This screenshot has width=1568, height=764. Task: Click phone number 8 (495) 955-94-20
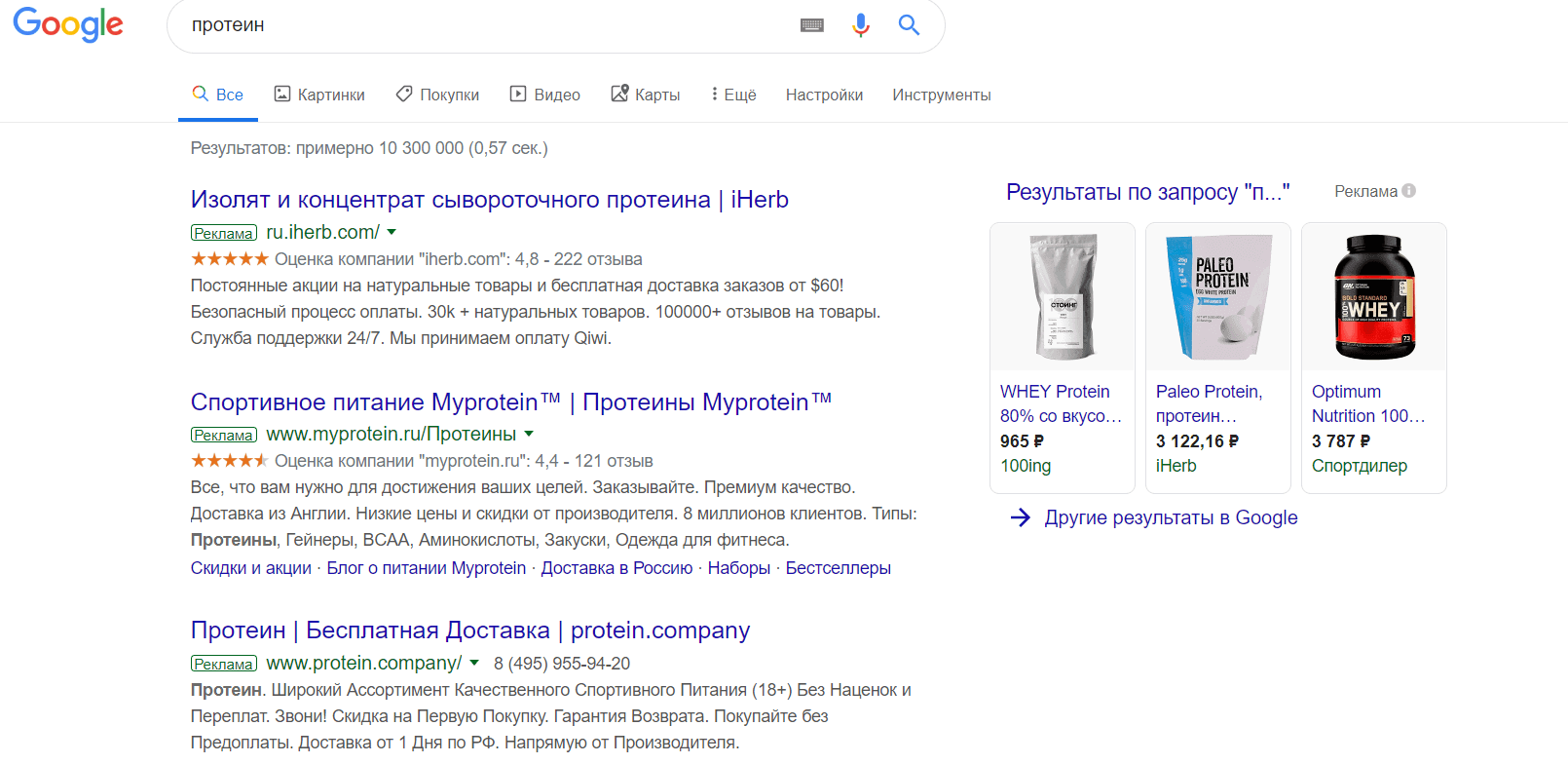click(562, 664)
